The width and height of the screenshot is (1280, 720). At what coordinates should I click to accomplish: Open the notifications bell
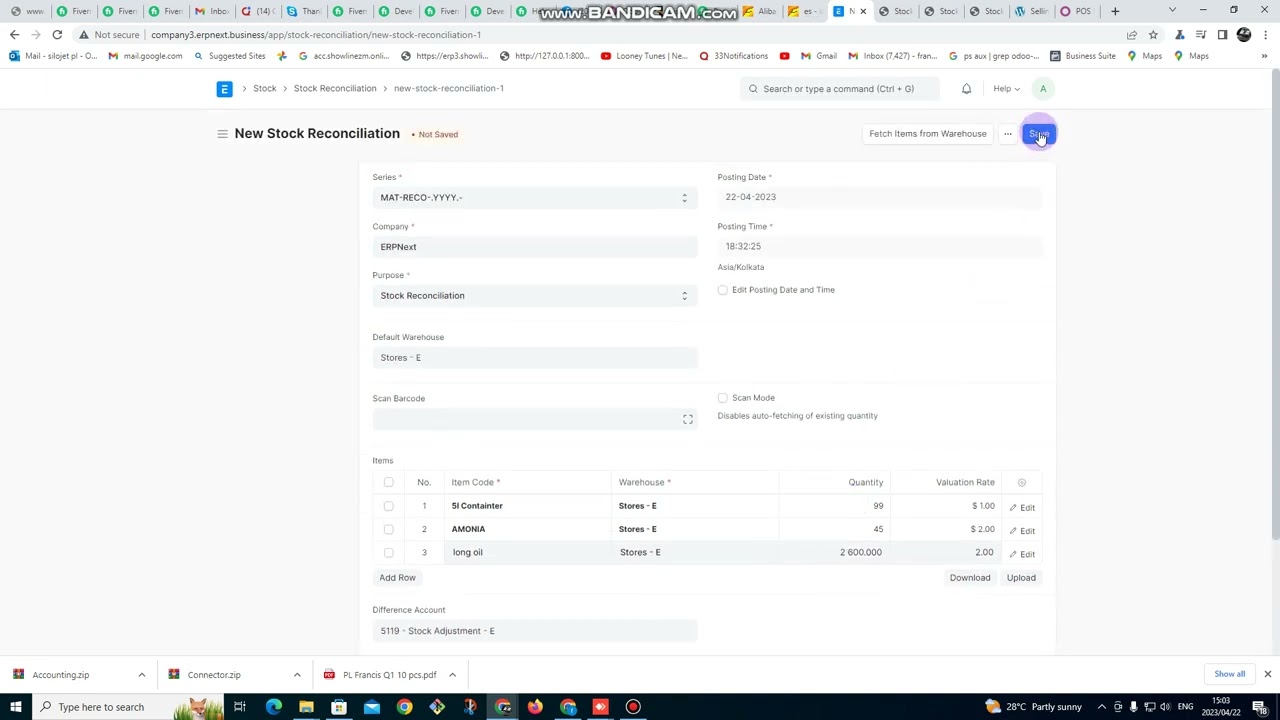click(x=966, y=89)
